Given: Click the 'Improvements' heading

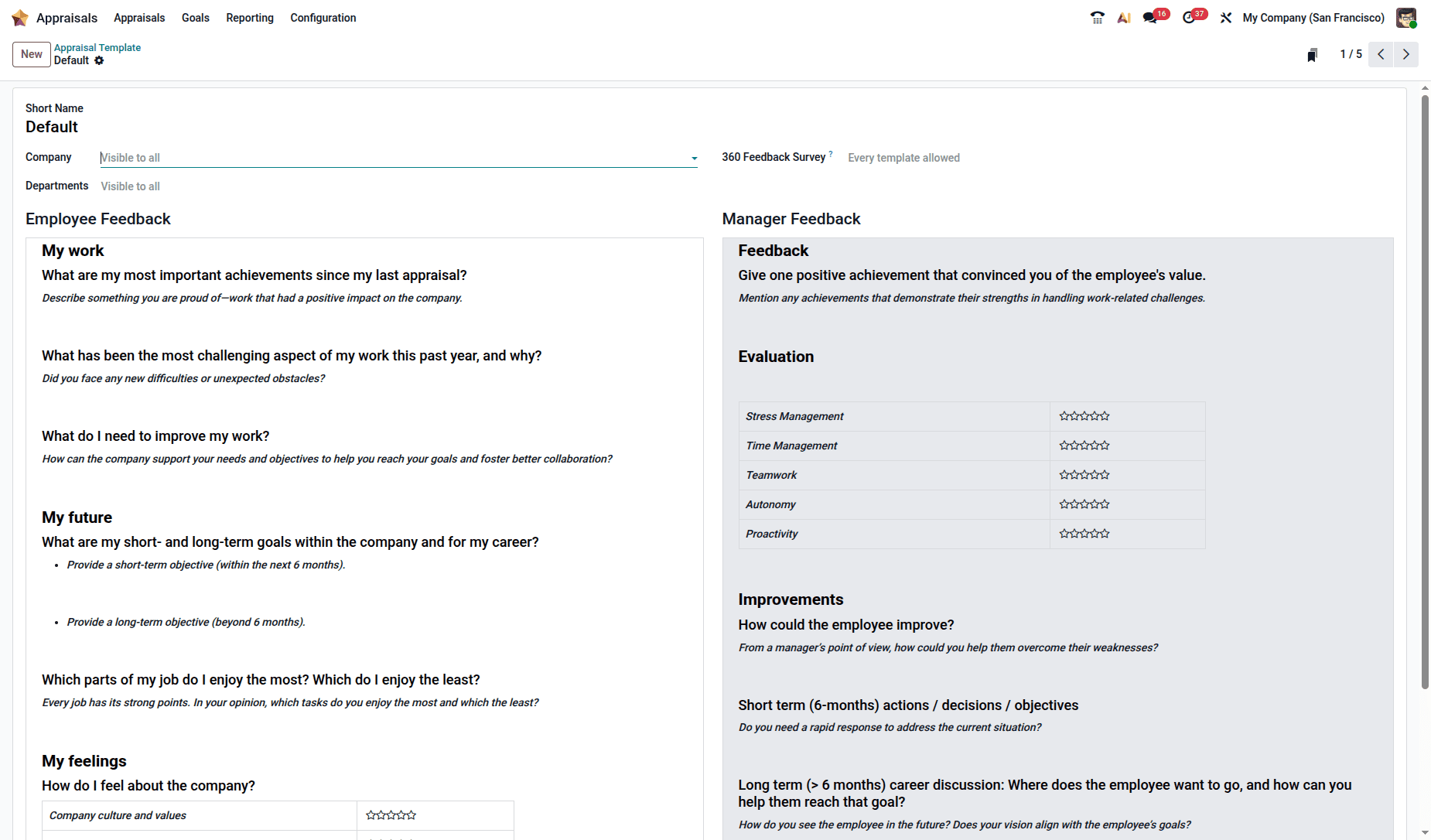Looking at the screenshot, I should click(791, 599).
